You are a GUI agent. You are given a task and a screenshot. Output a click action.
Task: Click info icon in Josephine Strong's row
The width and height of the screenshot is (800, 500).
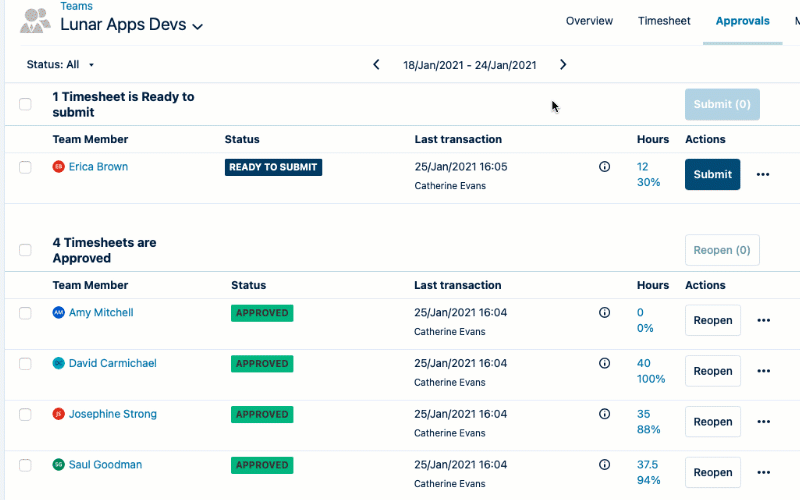click(604, 414)
